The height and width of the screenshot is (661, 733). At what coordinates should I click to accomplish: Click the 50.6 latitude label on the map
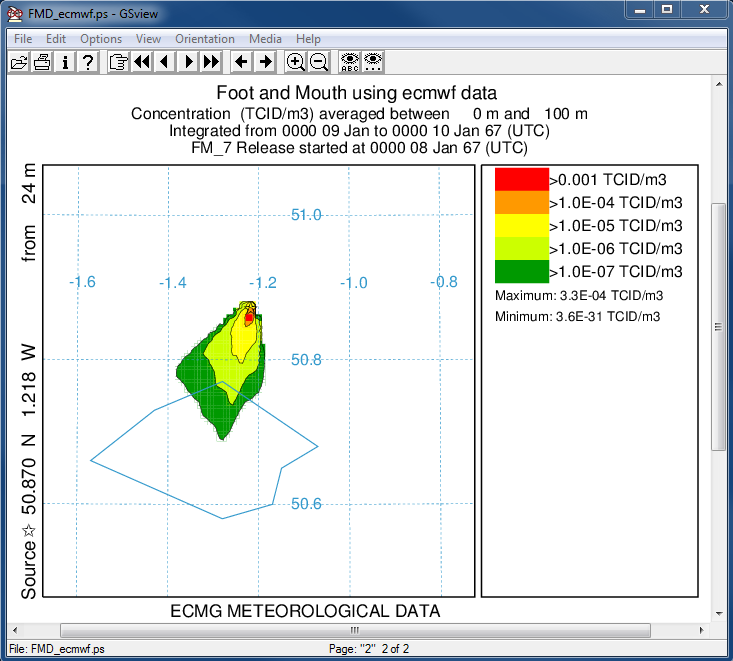pyautogui.click(x=306, y=503)
